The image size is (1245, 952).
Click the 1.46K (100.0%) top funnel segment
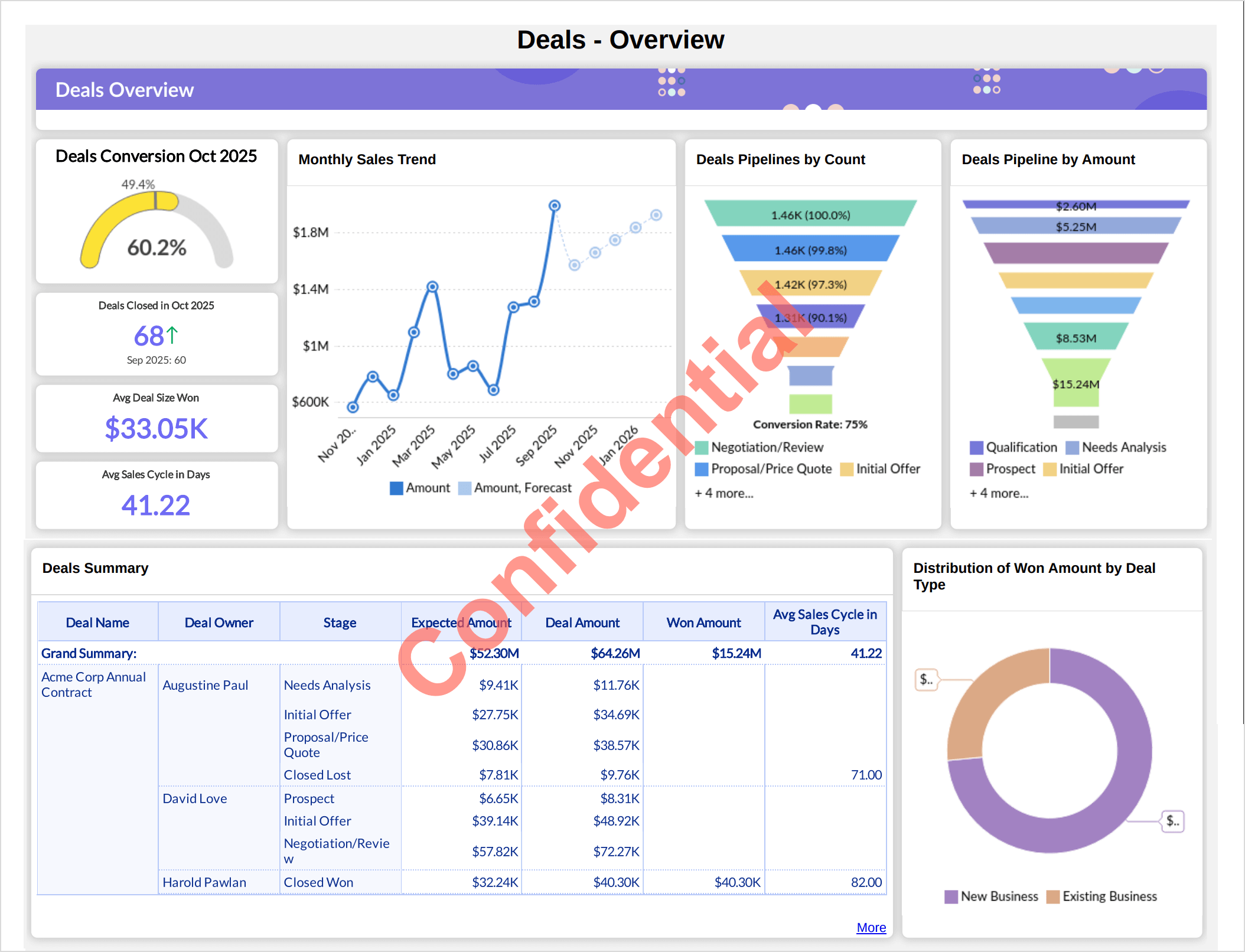810,214
